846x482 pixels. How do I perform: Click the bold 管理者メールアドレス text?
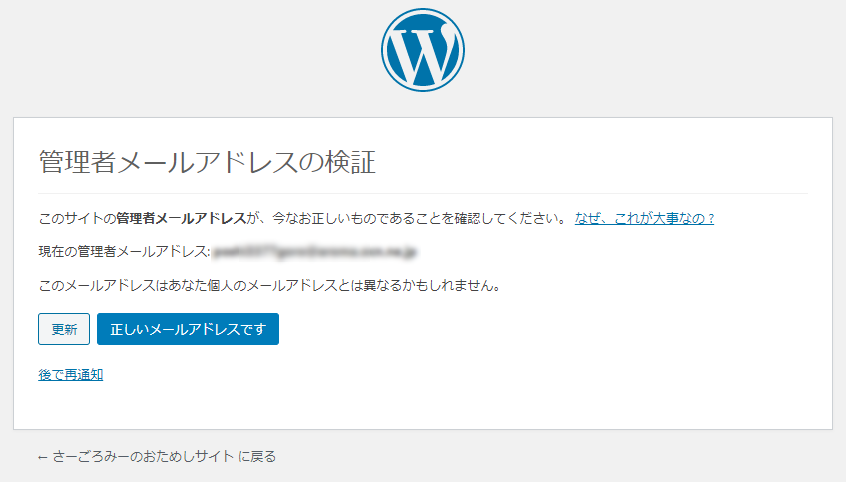click(x=181, y=218)
